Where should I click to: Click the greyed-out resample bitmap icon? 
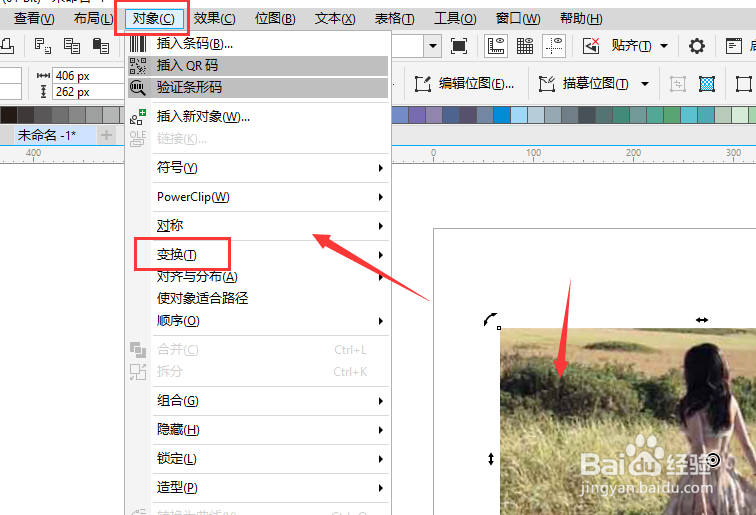point(677,84)
